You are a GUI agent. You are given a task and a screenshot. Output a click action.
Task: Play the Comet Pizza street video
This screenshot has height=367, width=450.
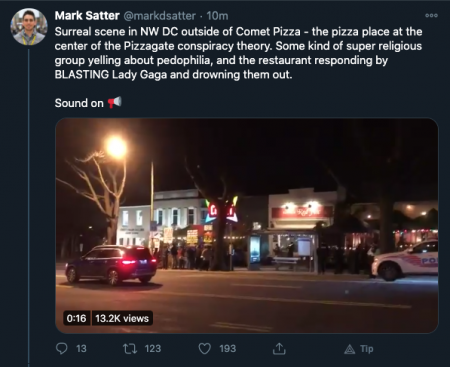[247, 226]
